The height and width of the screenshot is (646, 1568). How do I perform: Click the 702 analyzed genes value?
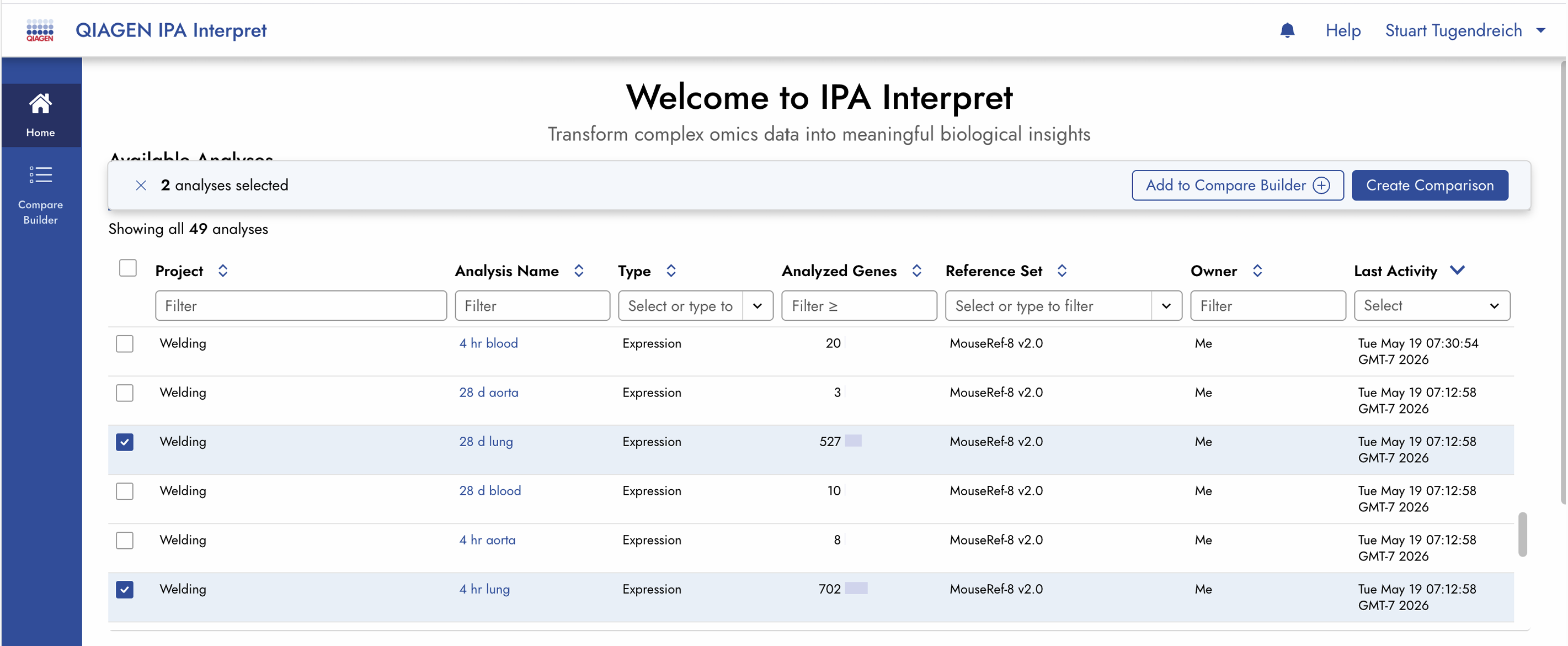[830, 589]
